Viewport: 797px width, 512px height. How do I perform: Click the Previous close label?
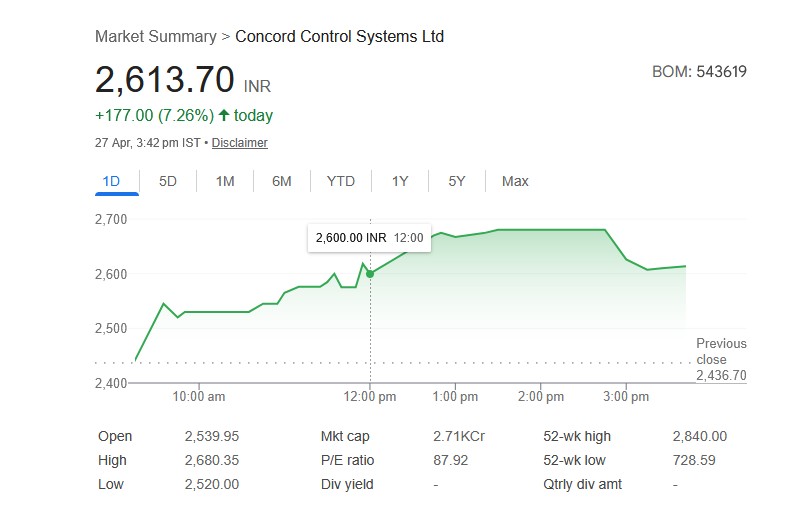coord(721,351)
